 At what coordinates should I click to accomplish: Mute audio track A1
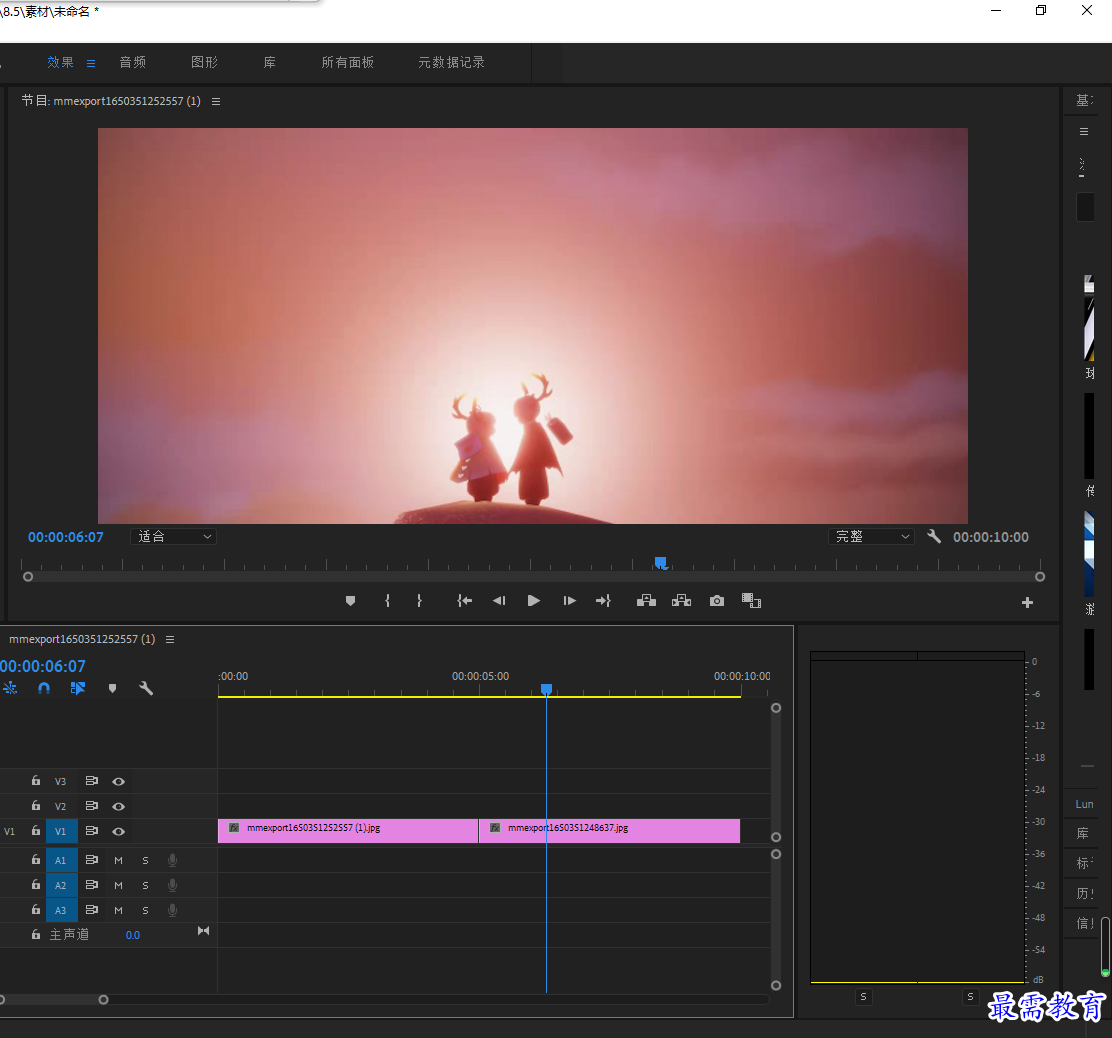point(118,860)
